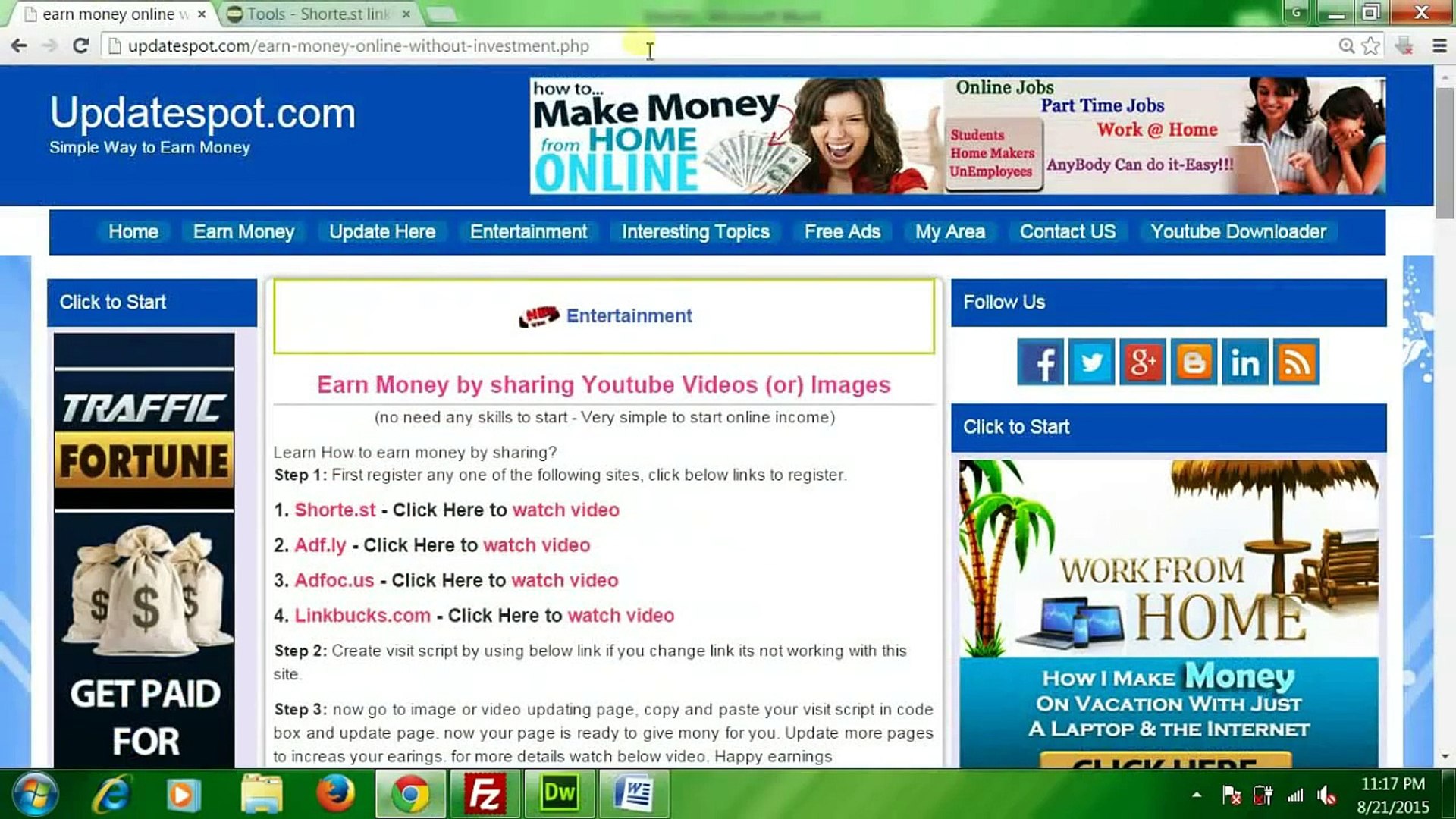Open Dreamweaver from the taskbar
Screen dimensions: 1456x819
pos(559,795)
